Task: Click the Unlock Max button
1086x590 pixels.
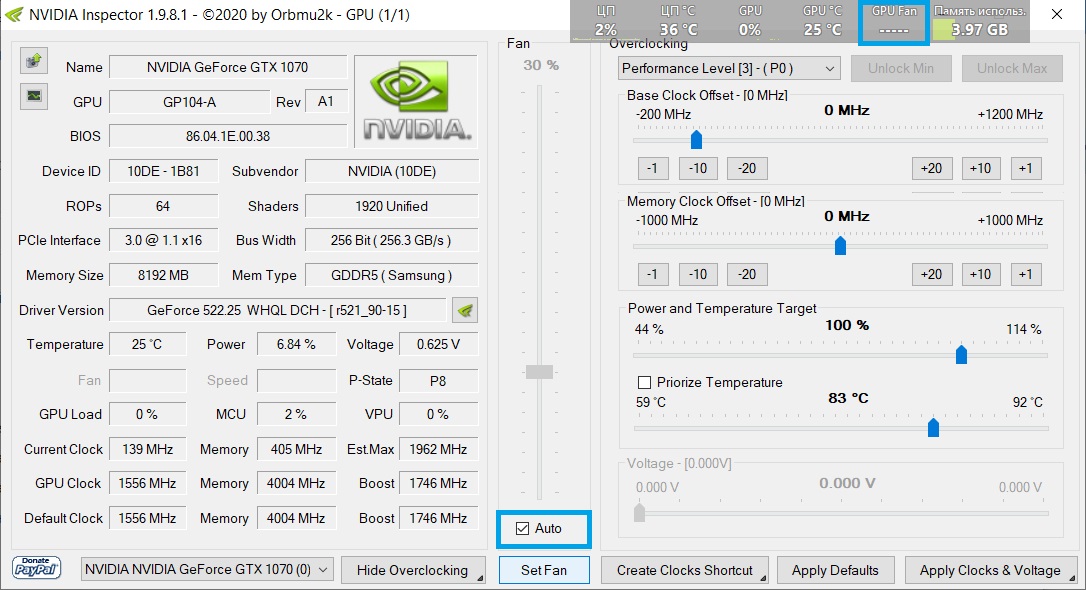Action: tap(1012, 68)
